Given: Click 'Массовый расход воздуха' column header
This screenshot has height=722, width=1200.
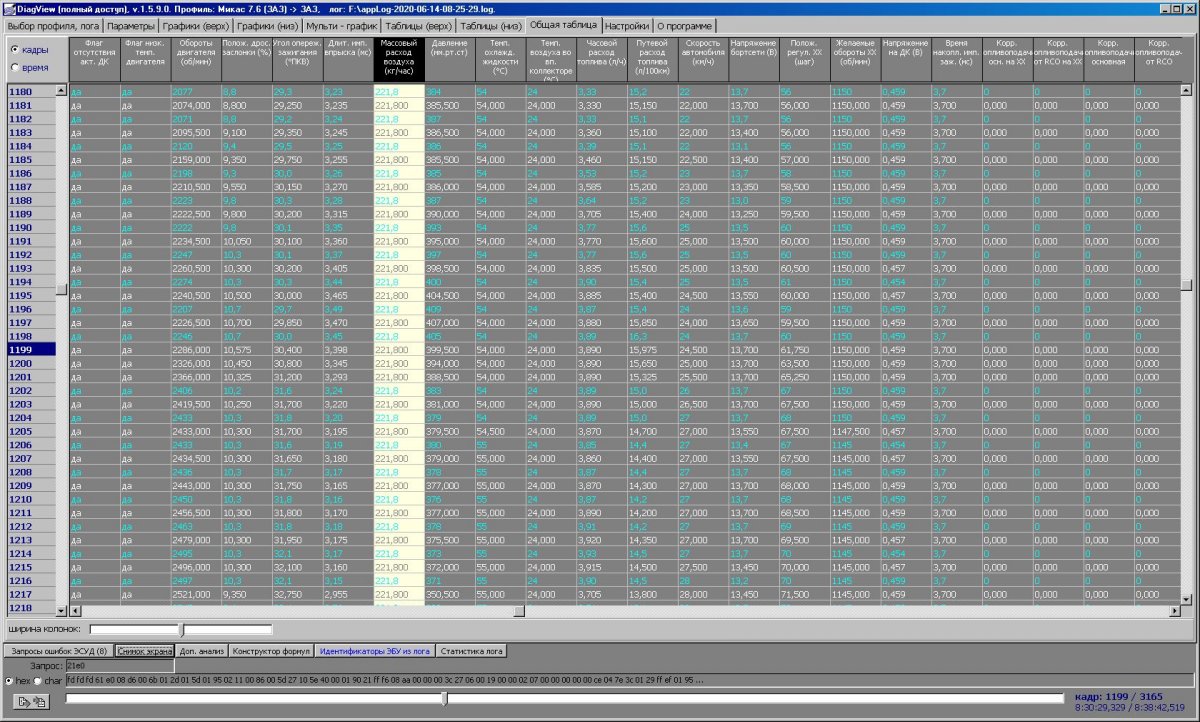Looking at the screenshot, I should click(x=399, y=60).
